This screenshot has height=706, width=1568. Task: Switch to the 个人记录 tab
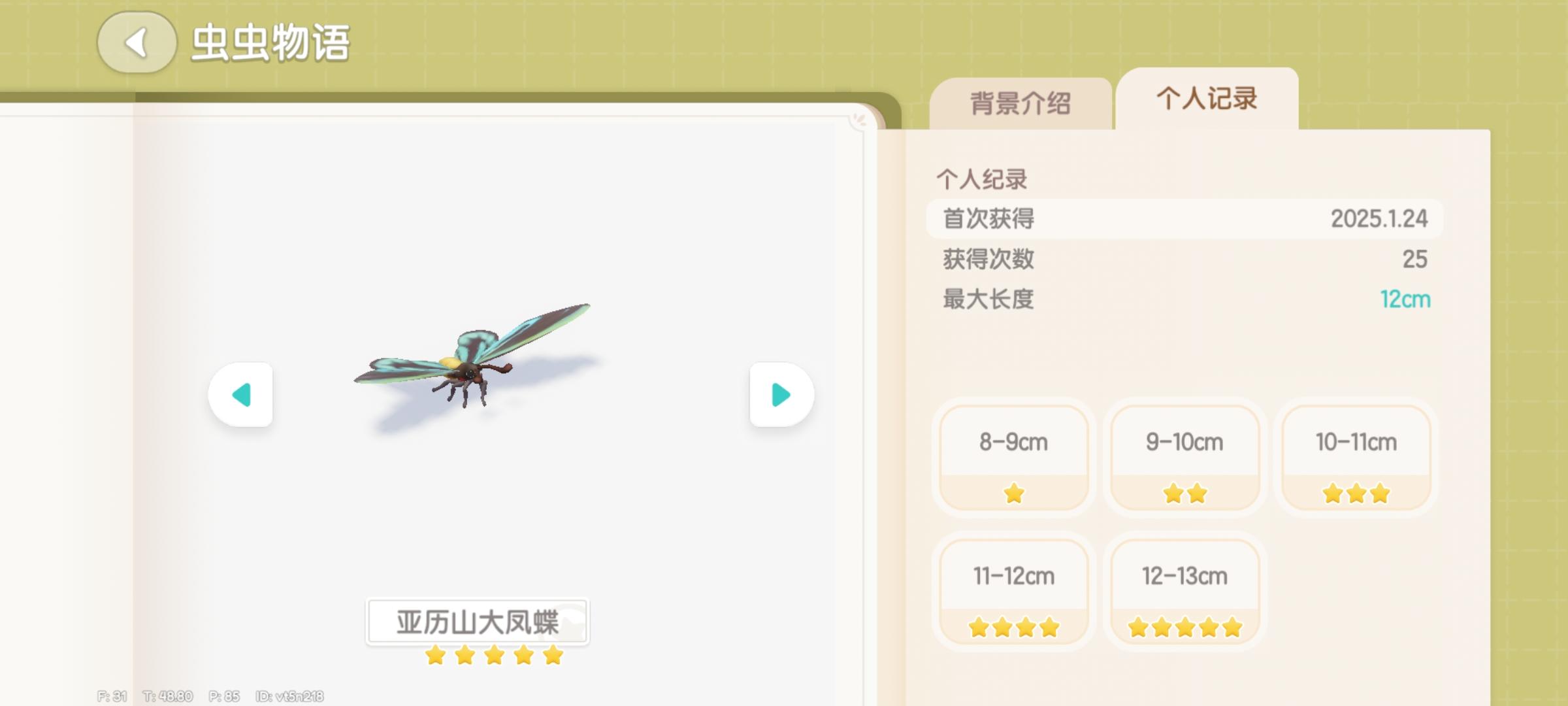[1207, 99]
